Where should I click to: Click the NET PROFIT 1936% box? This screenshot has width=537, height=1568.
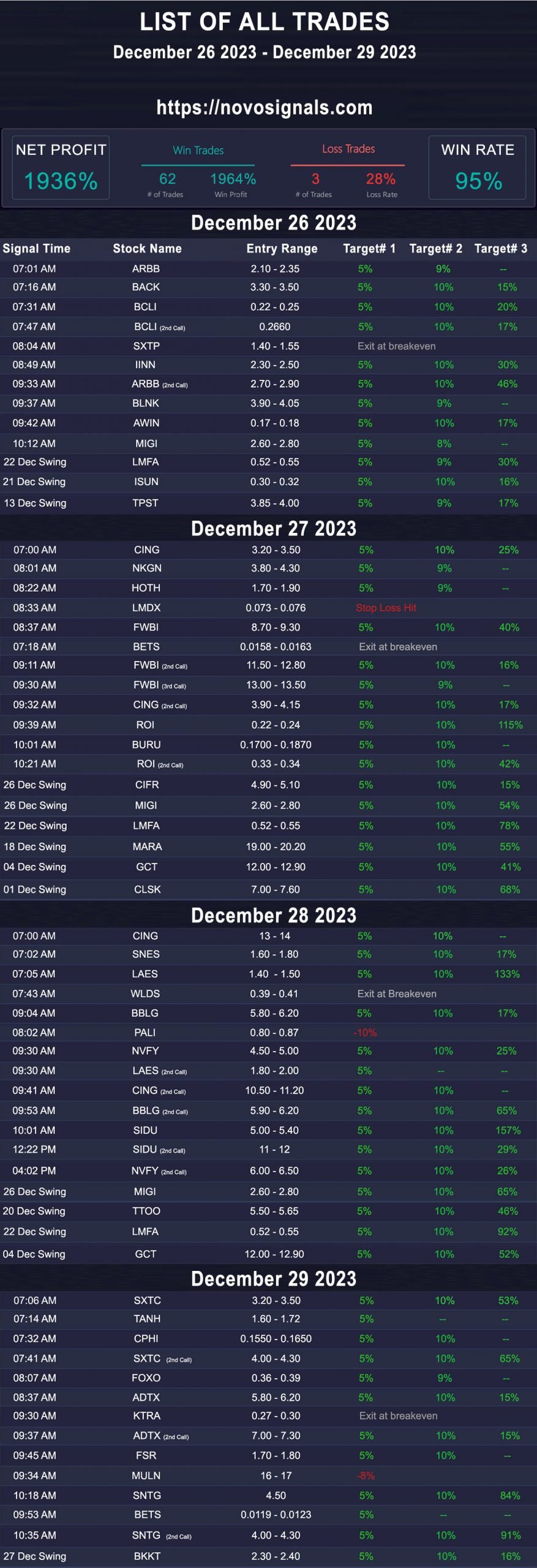pos(61,167)
